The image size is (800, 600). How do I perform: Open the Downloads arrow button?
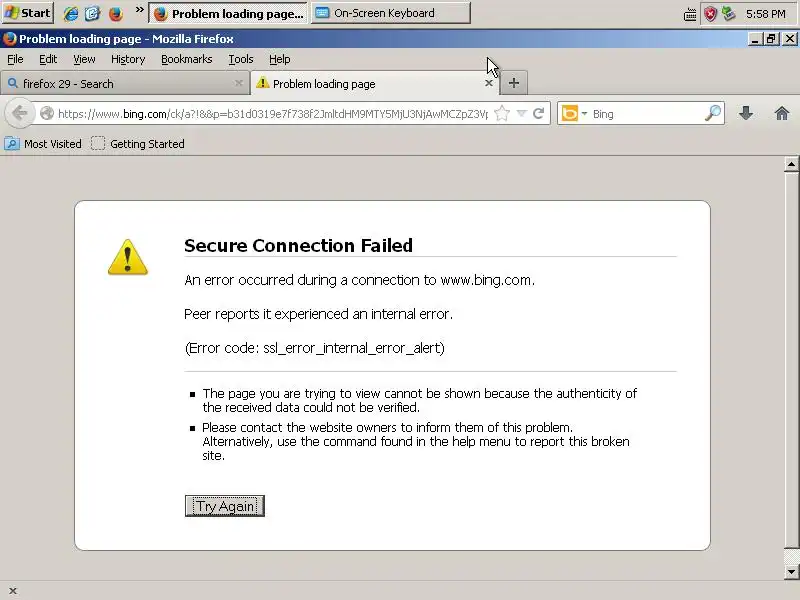coord(746,113)
